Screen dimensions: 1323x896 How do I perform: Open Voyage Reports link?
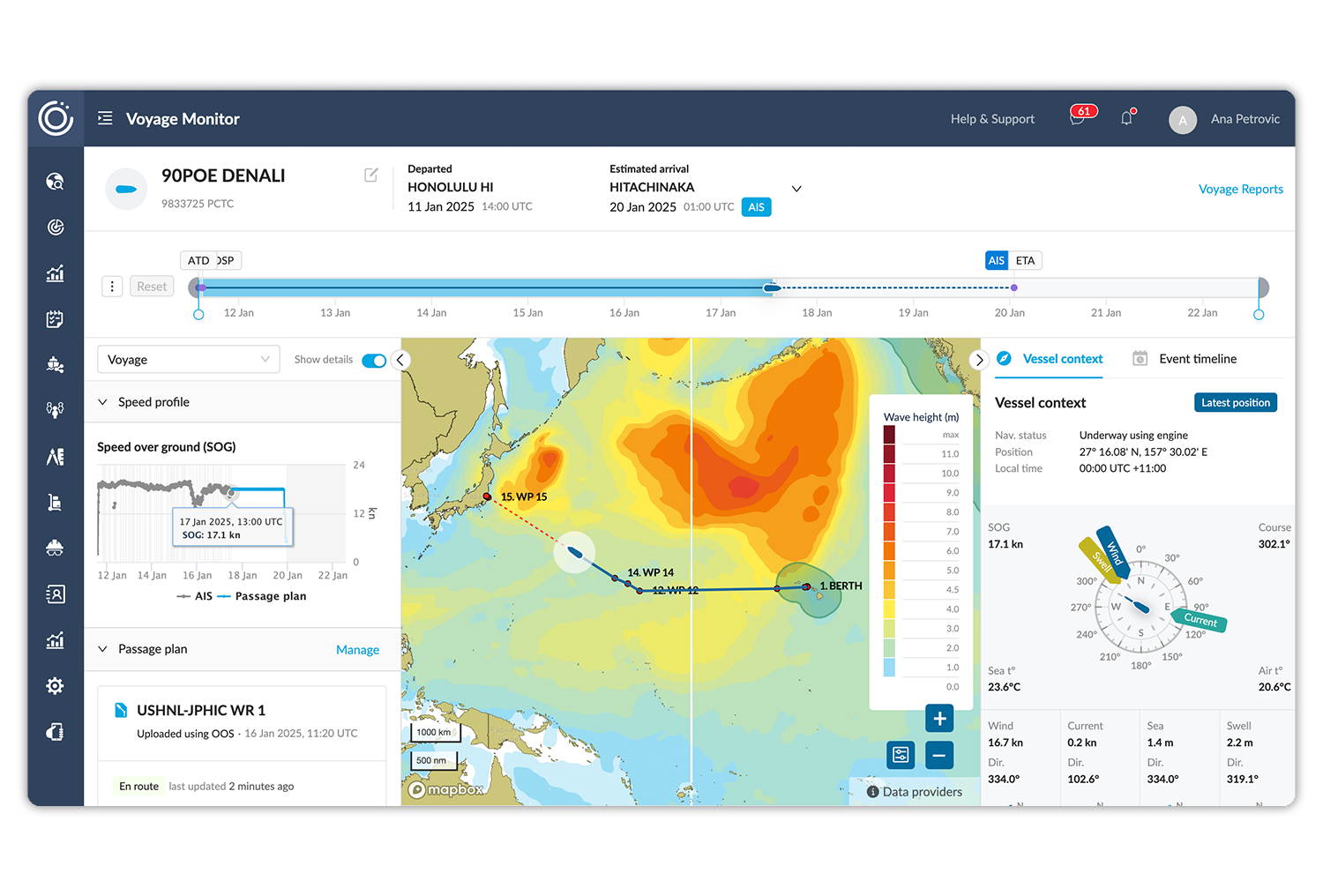coord(1240,189)
